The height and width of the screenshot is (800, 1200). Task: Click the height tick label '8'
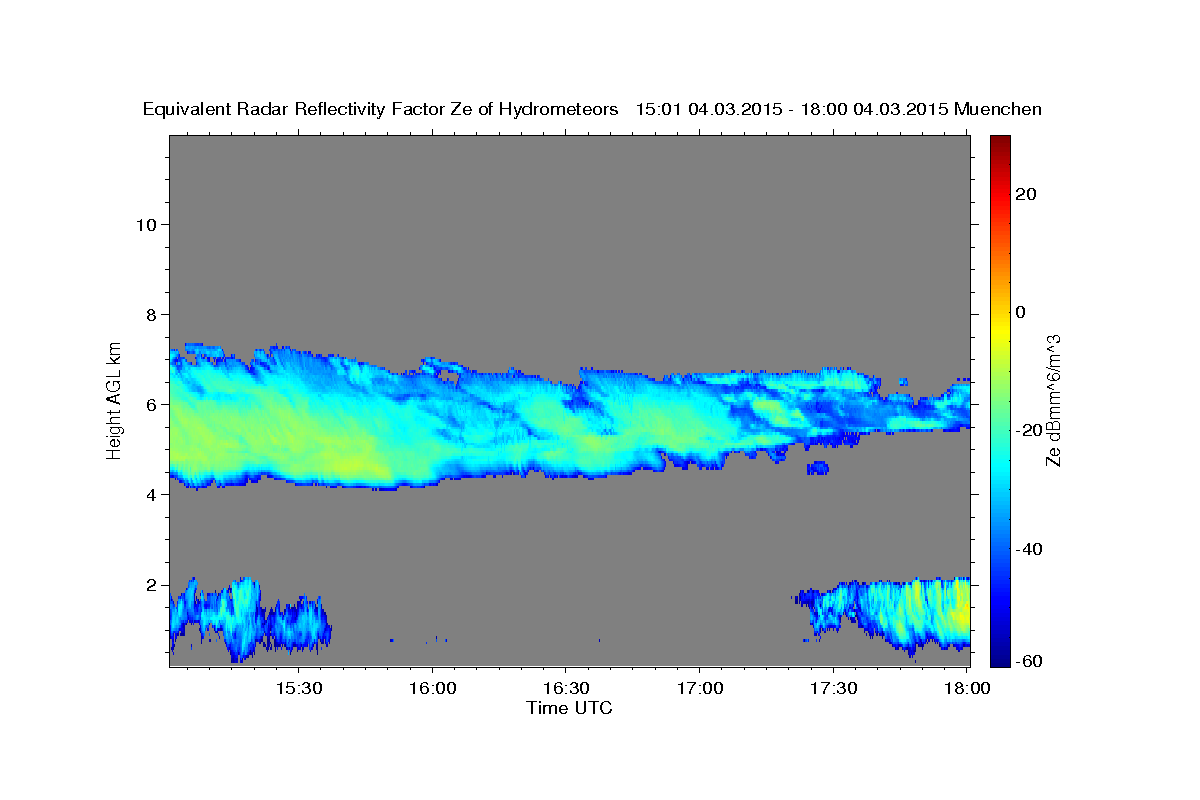click(x=151, y=314)
